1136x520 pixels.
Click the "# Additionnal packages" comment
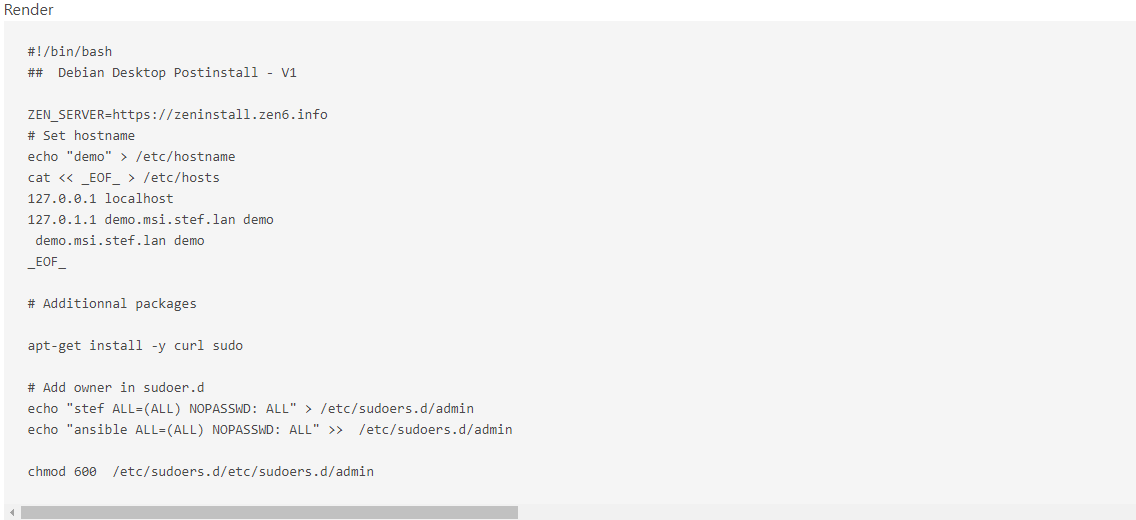(x=112, y=304)
